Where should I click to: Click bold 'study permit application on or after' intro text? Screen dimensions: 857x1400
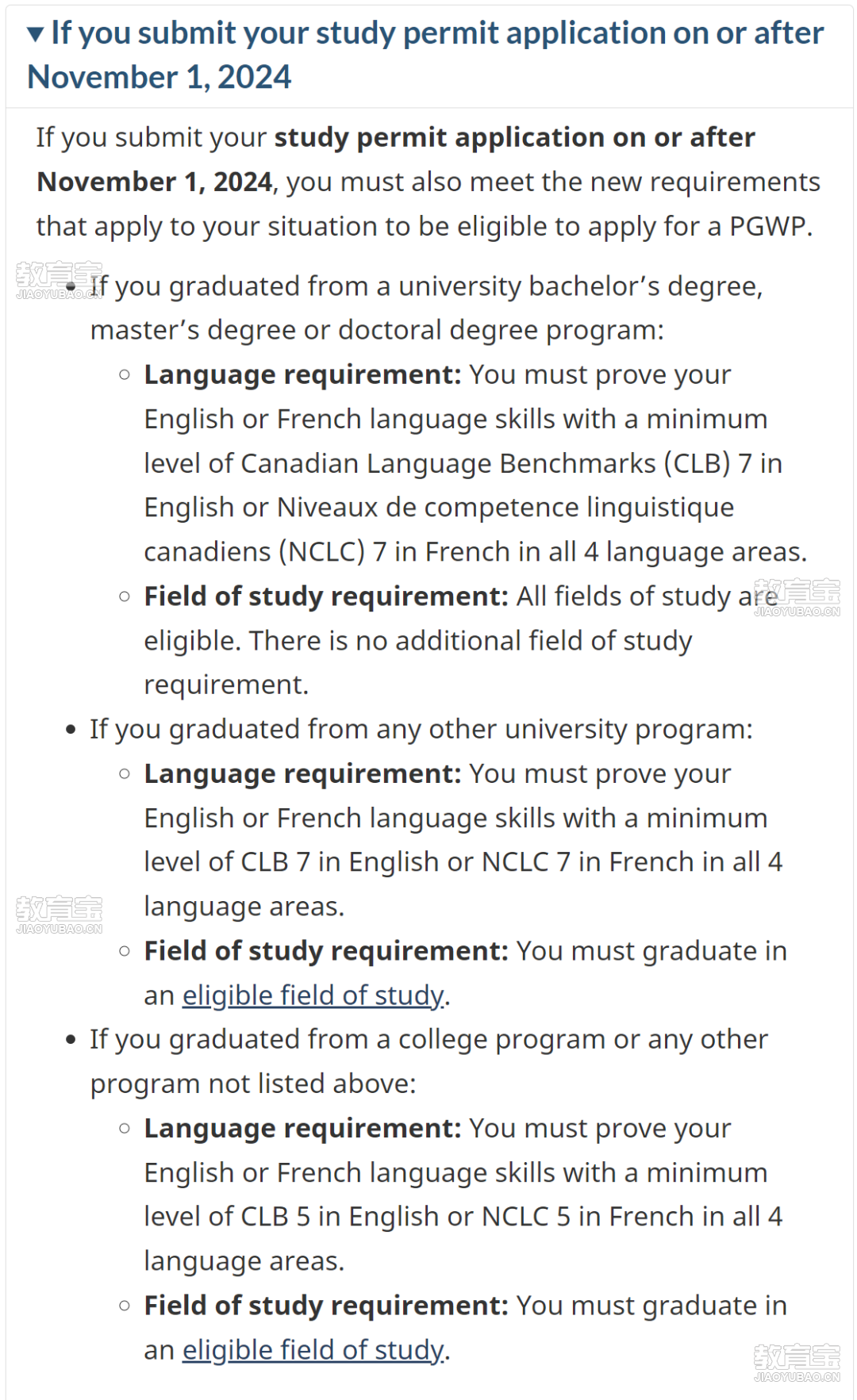[x=514, y=137]
